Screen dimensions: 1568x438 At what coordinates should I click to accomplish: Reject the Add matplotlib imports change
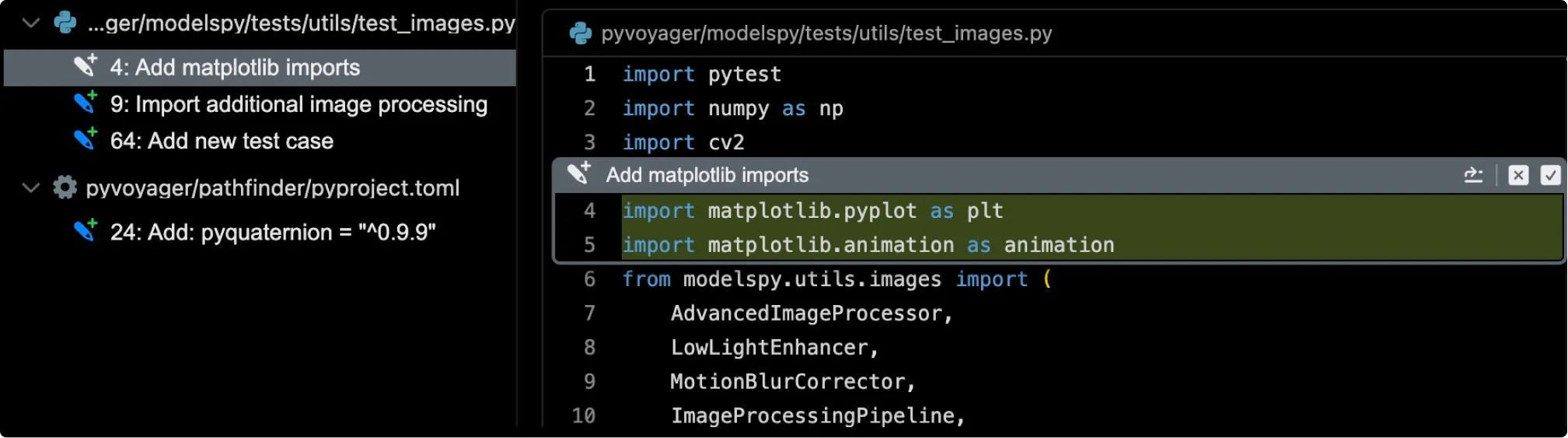pyautogui.click(x=1517, y=175)
